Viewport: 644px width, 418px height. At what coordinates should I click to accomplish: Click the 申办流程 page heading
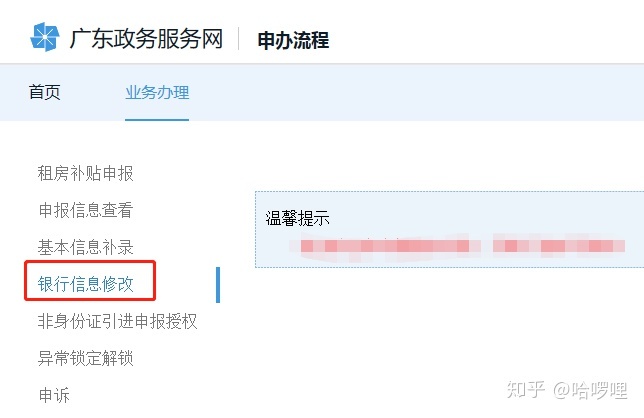293,40
